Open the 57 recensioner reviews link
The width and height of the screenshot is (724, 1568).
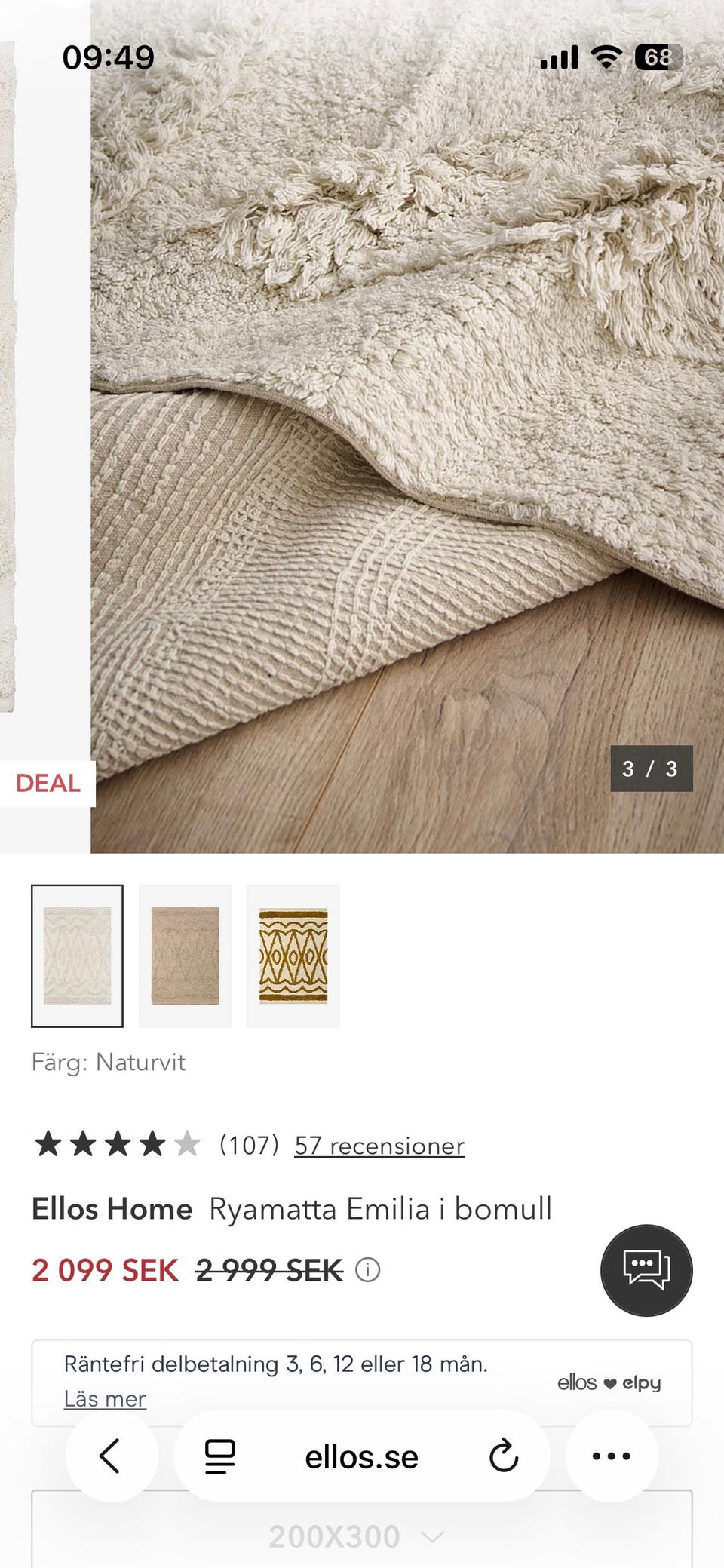(379, 1146)
